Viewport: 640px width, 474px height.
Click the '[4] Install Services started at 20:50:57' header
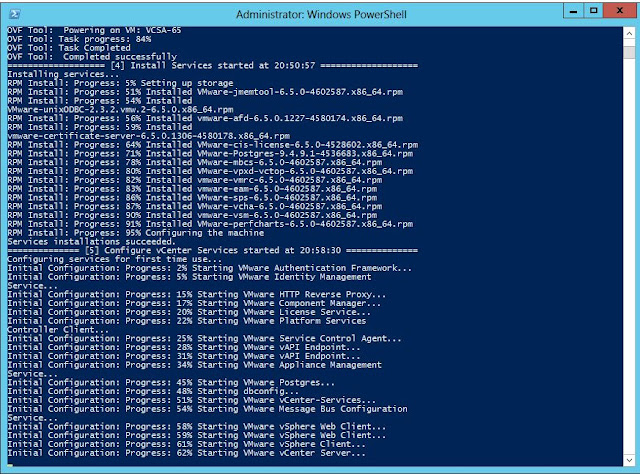[x=213, y=65]
